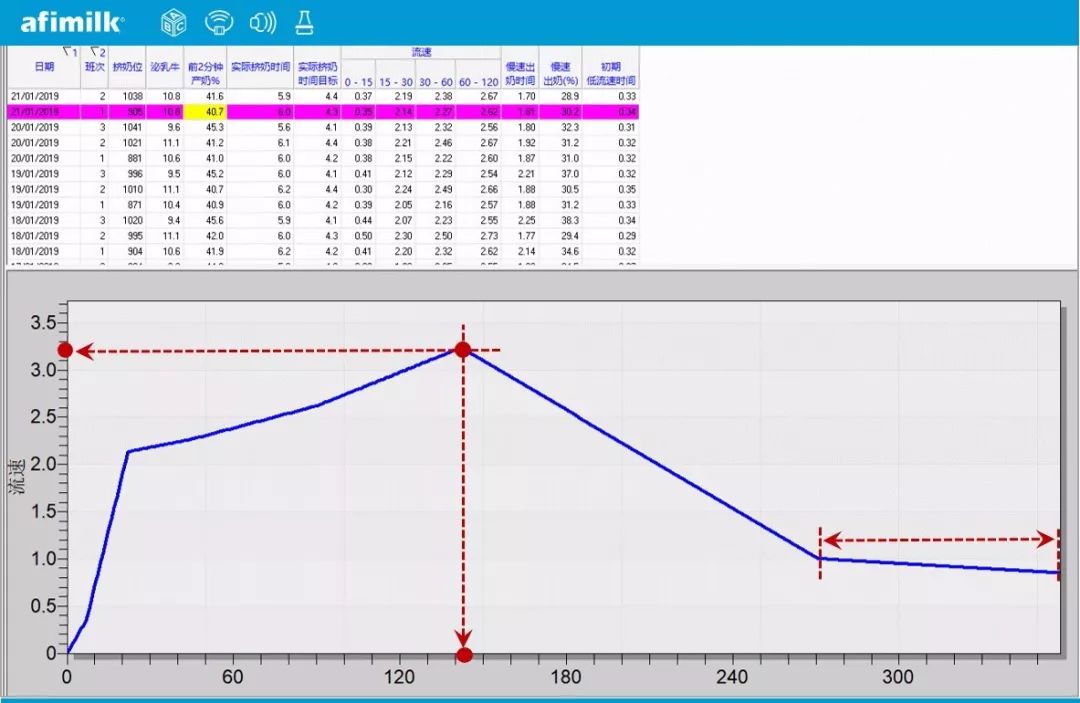
Task: Click the yellow 40.7 highlighted cell
Action: pos(205,112)
